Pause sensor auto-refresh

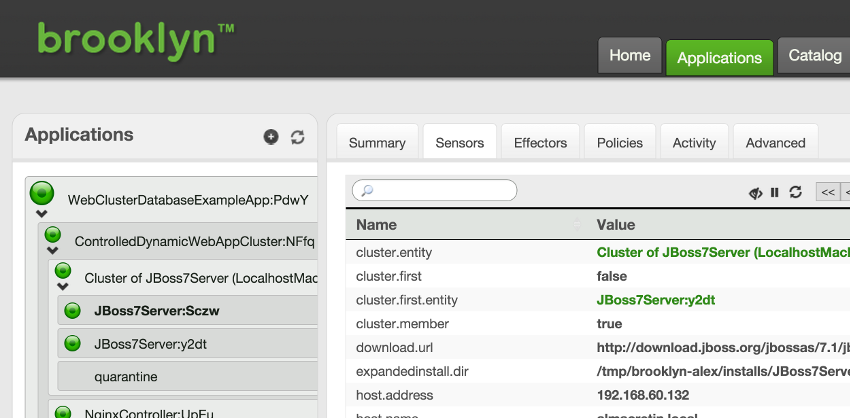point(774,192)
